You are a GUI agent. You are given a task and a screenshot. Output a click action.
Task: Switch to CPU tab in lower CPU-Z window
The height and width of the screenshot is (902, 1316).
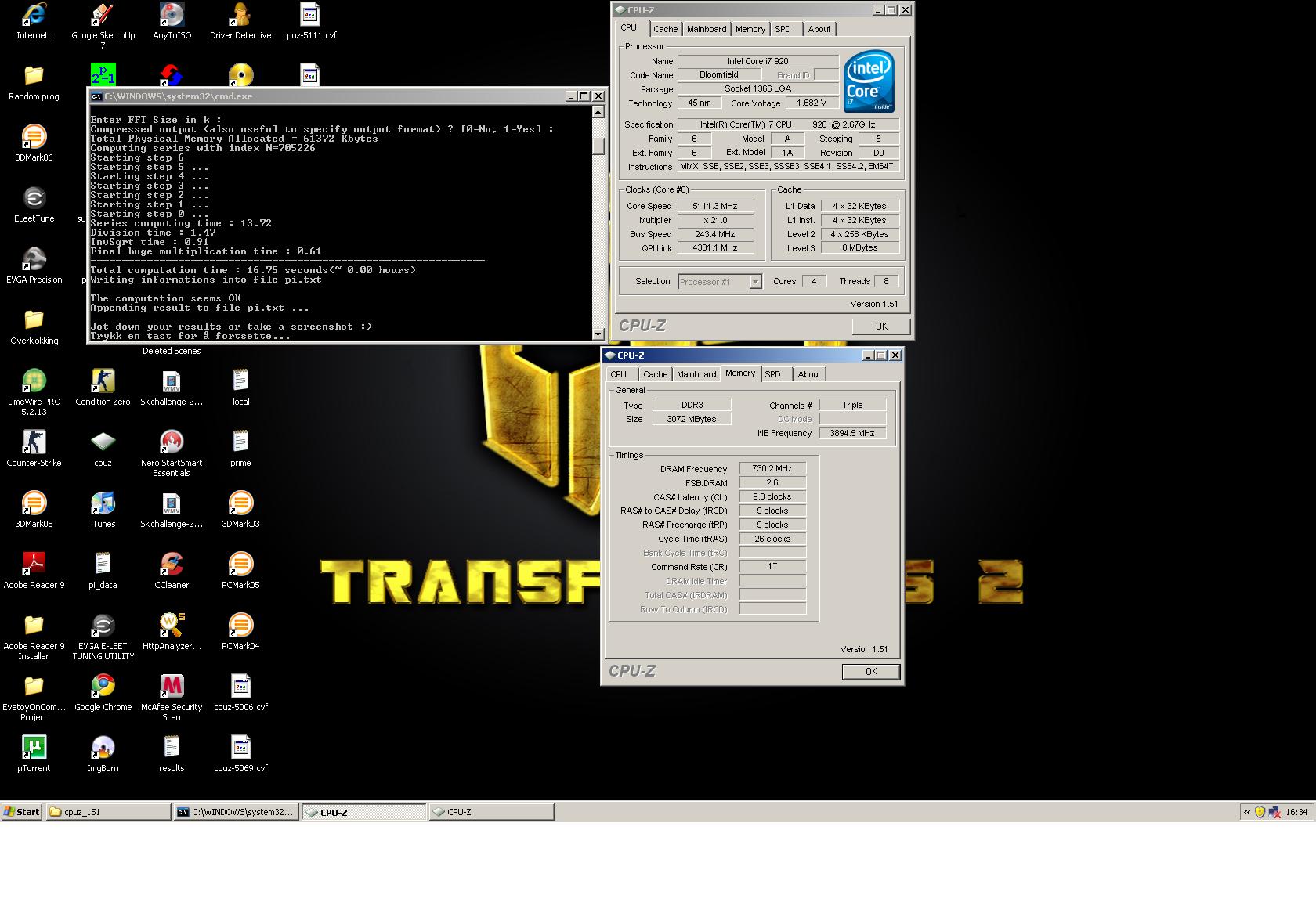[x=619, y=374]
